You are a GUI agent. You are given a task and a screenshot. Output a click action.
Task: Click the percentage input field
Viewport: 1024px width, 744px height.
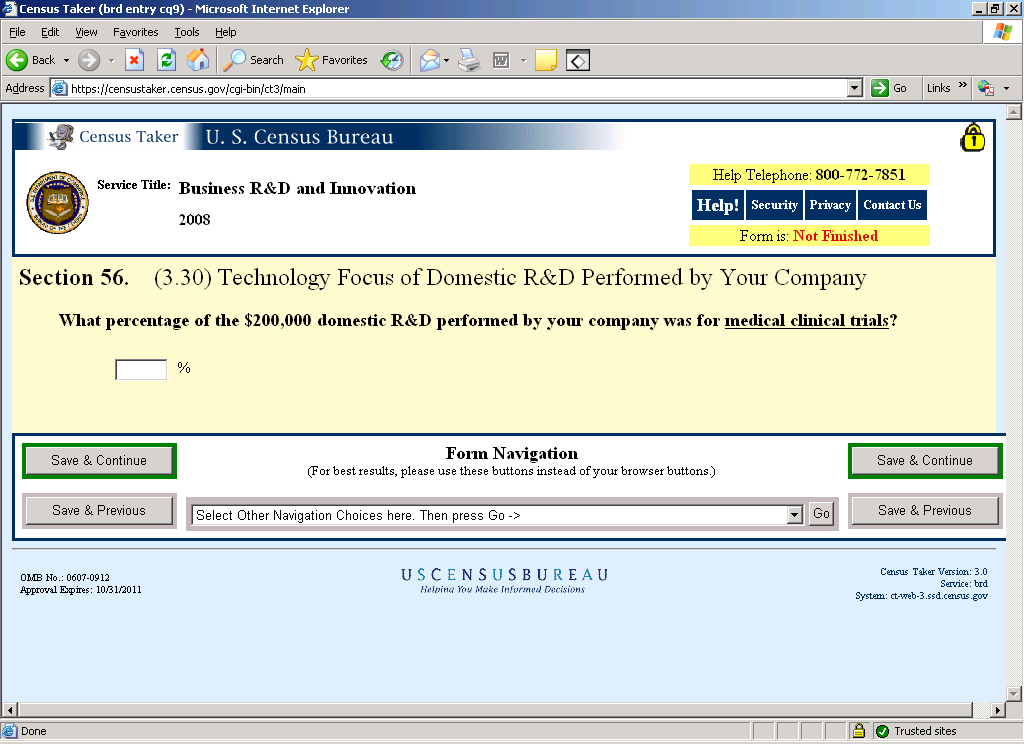point(141,369)
